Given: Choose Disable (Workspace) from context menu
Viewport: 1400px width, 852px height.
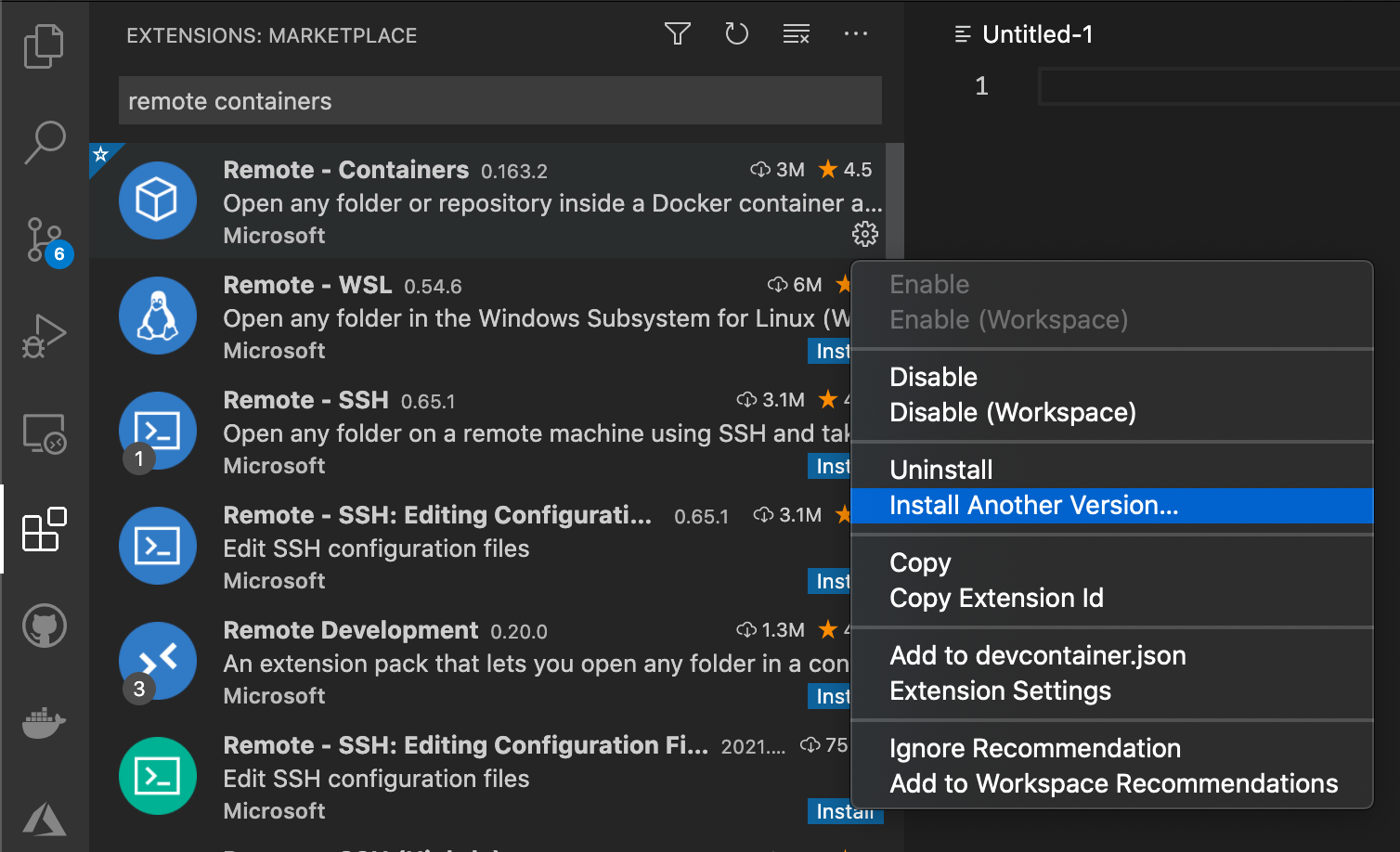Looking at the screenshot, I should coord(1111,412).
